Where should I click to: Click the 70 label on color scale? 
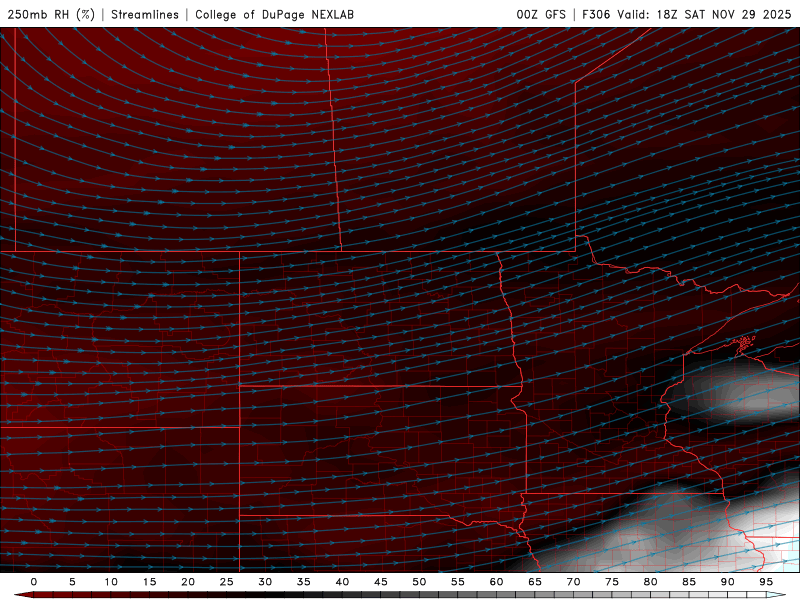(x=573, y=582)
